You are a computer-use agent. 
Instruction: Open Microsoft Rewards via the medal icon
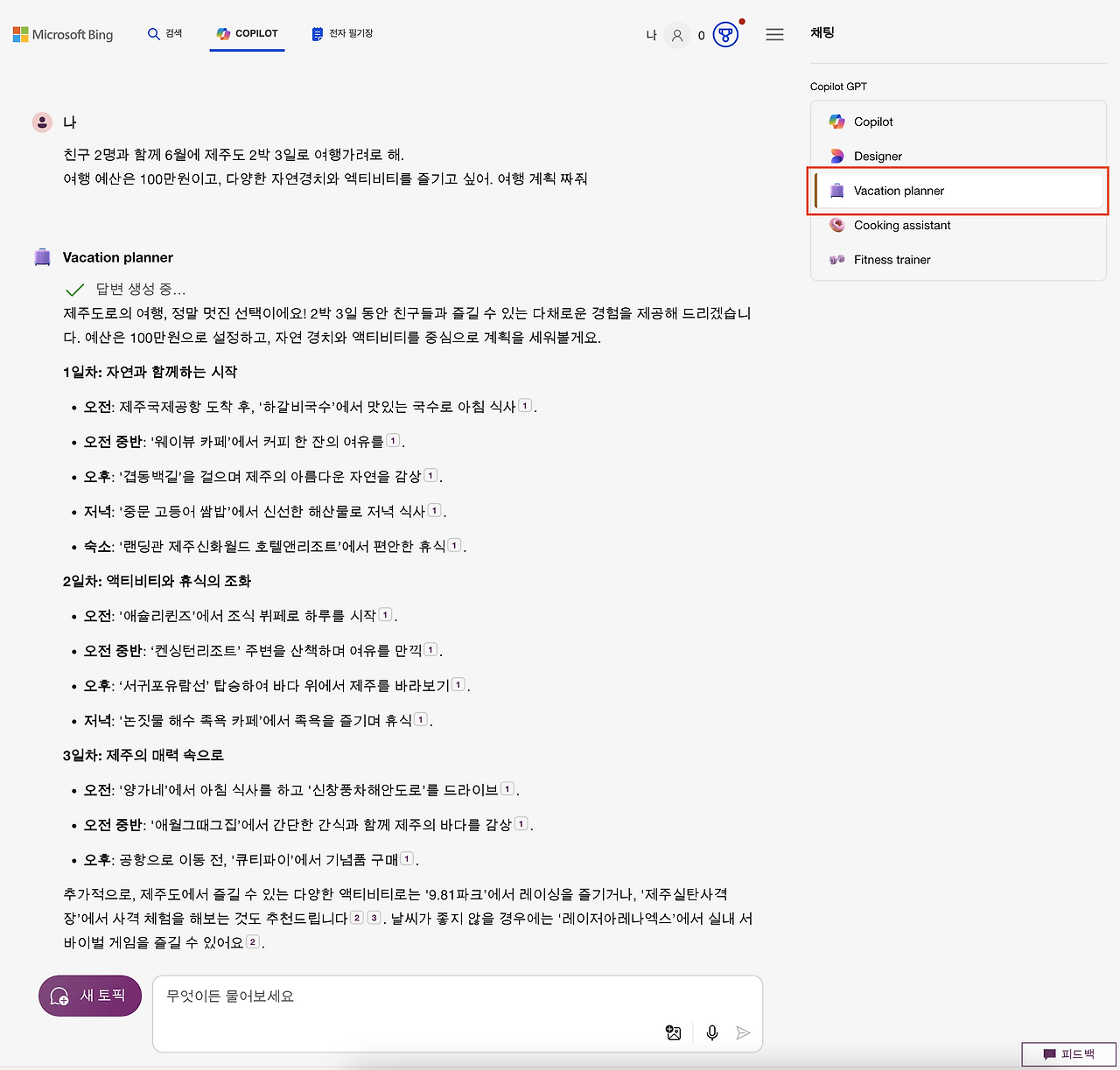(x=724, y=34)
